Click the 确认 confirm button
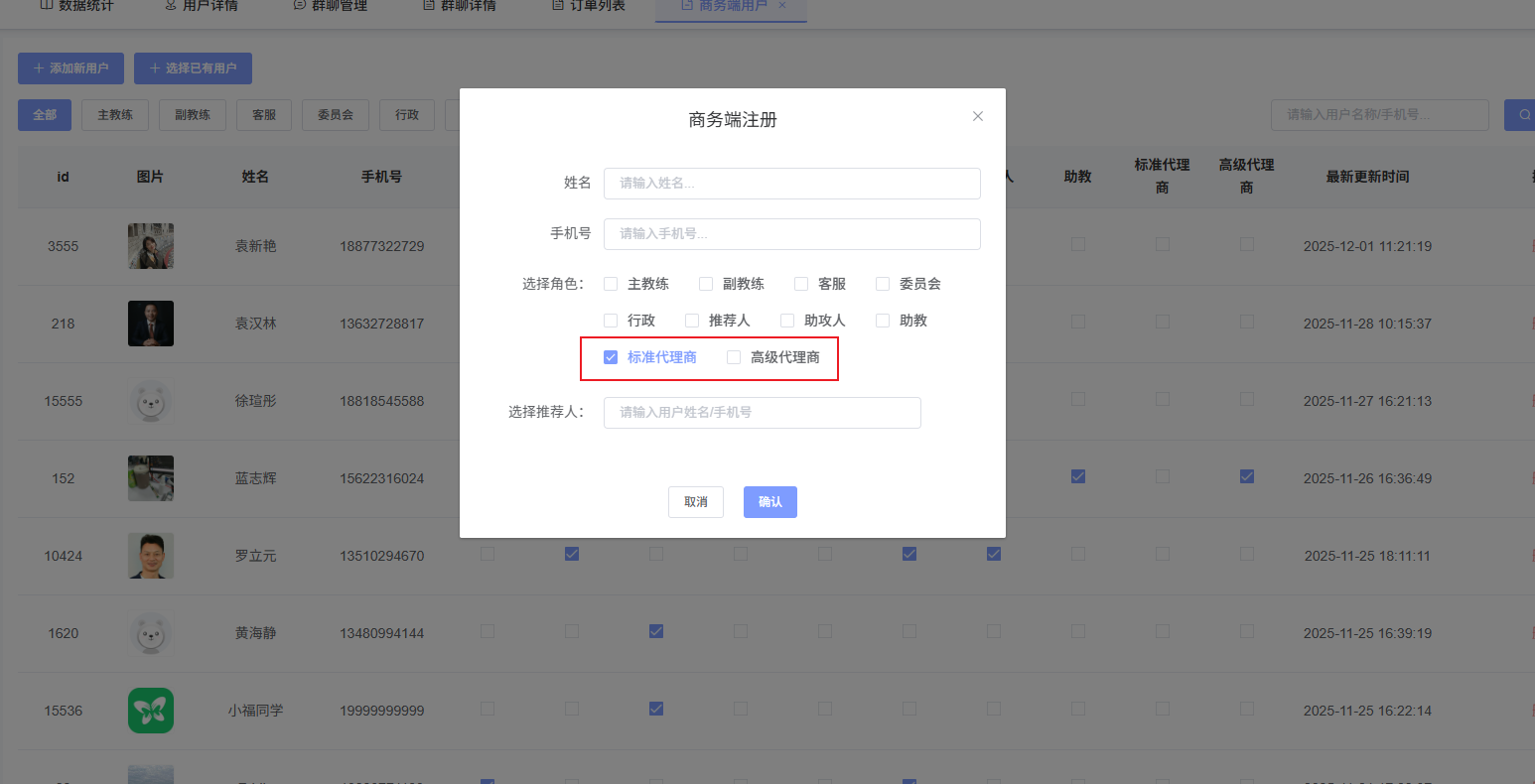 pos(769,501)
